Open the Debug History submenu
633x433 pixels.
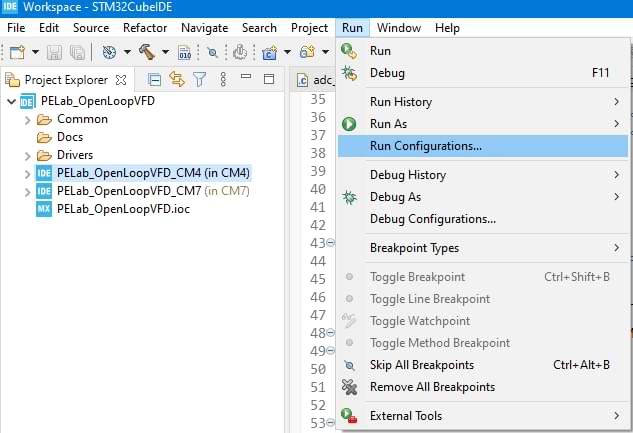pos(483,175)
